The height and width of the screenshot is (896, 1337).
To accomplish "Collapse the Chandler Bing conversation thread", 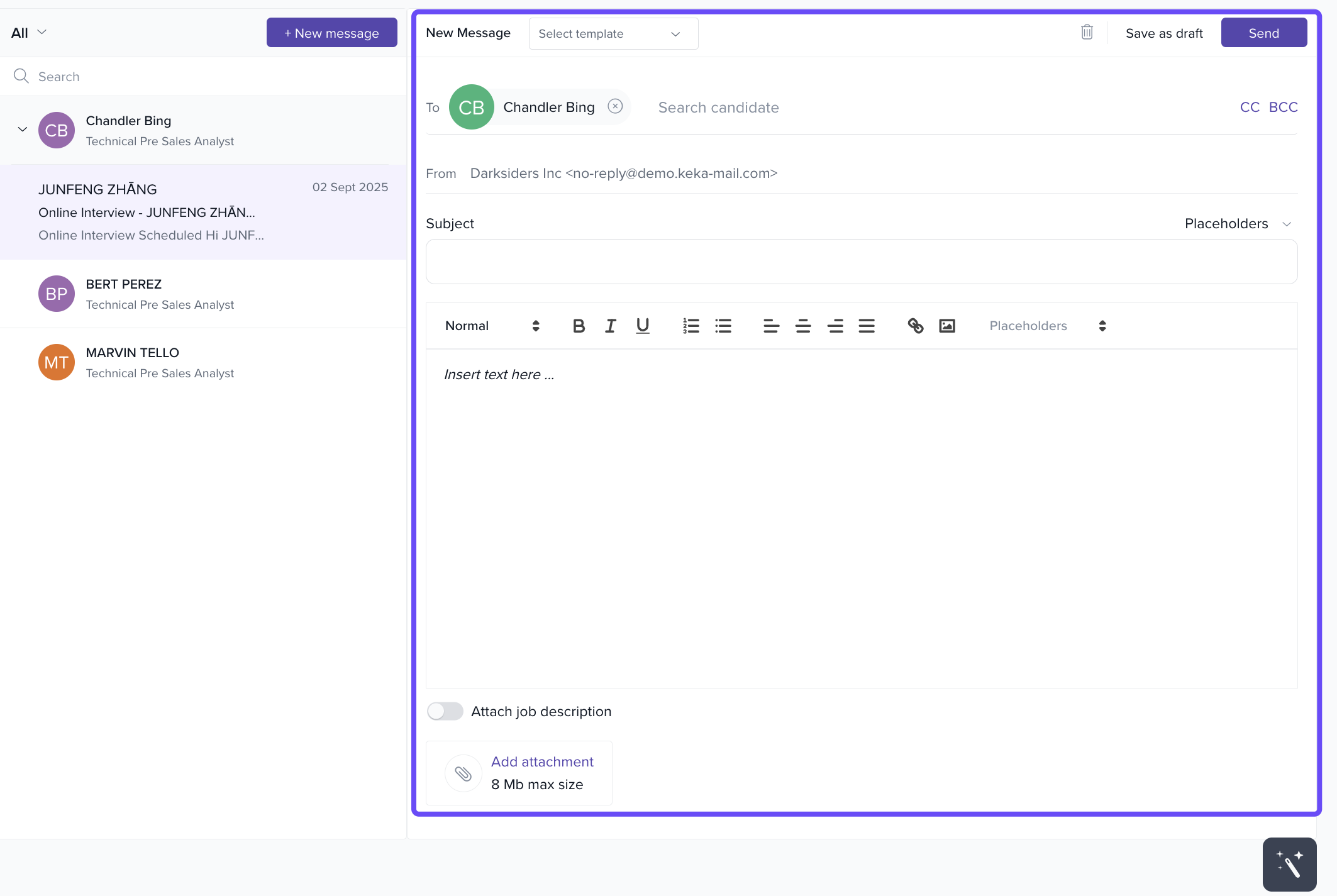I will [23, 130].
